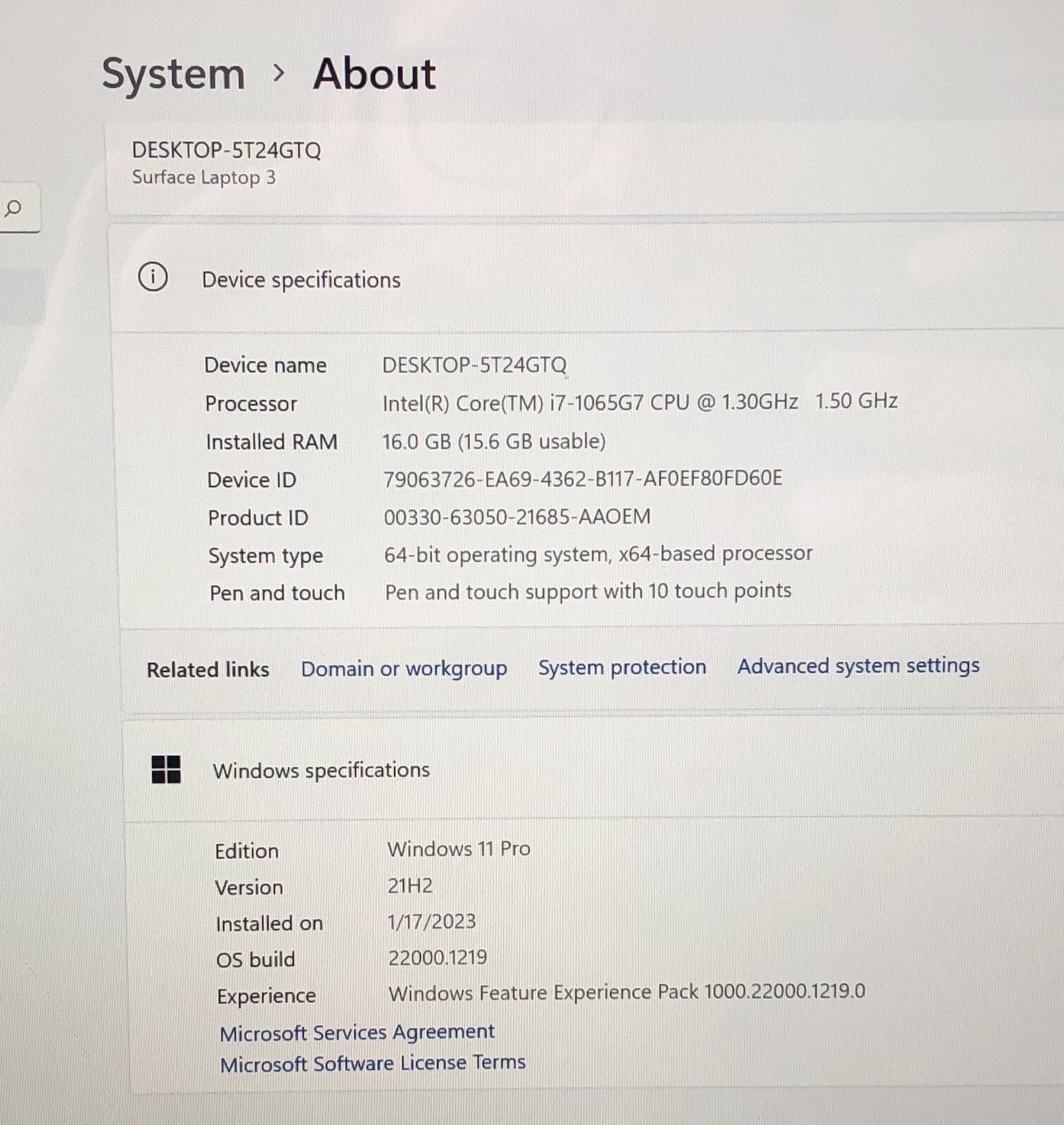
Task: Click System type value 64-bit operating system
Action: (x=598, y=555)
